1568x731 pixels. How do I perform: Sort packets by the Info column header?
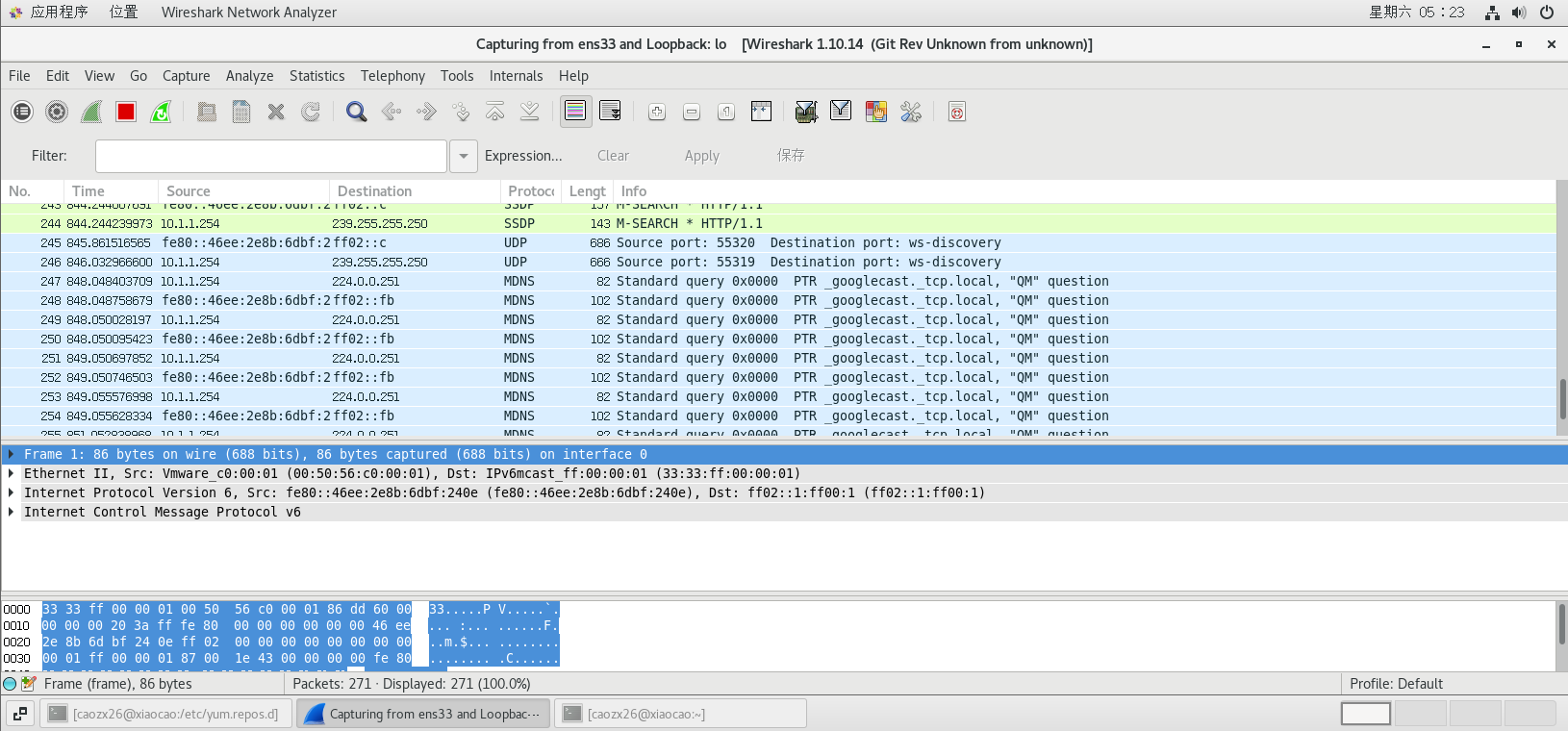click(1084, 191)
